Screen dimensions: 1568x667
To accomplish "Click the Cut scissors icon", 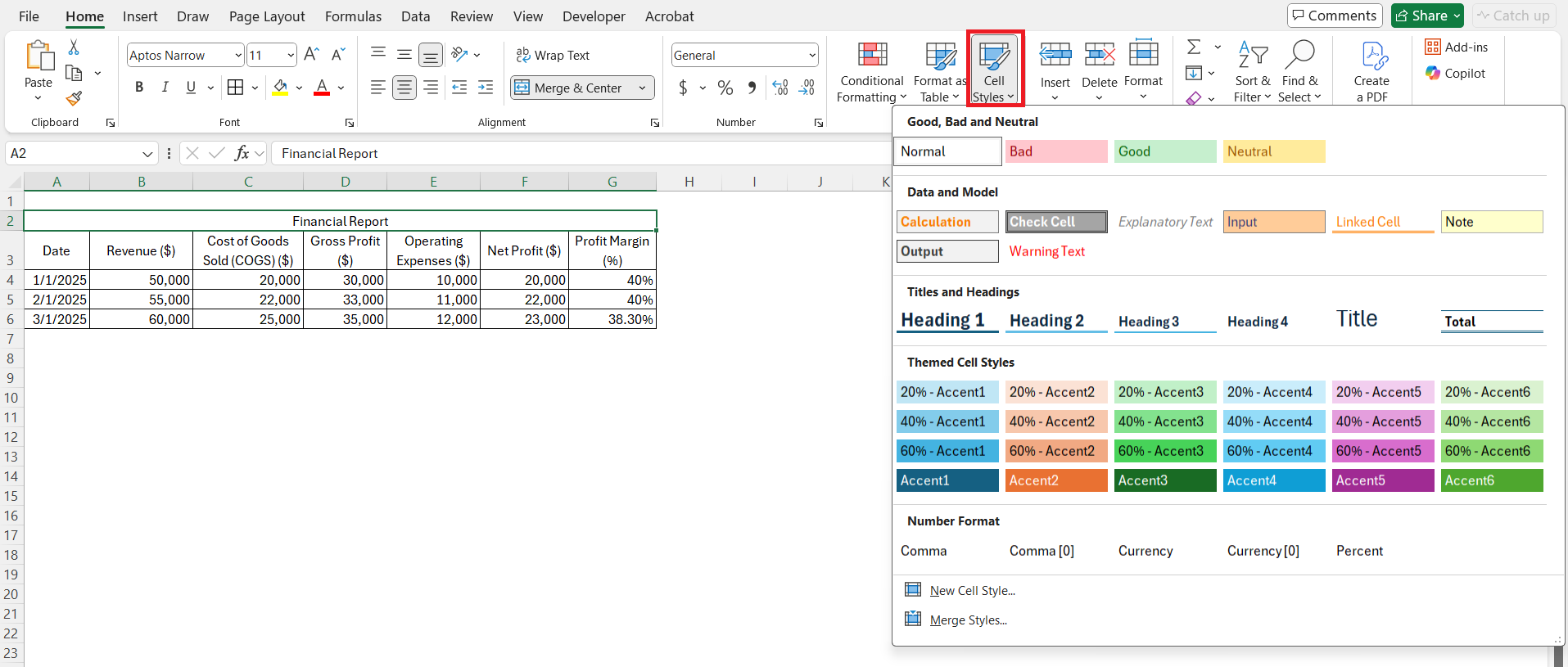I will click(74, 47).
